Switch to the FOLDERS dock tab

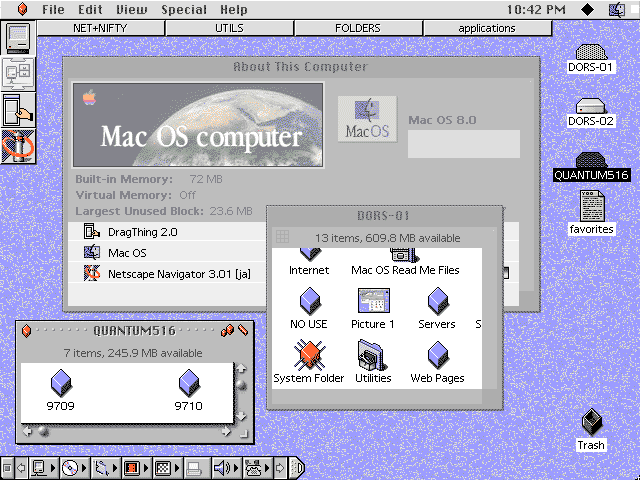click(x=358, y=28)
